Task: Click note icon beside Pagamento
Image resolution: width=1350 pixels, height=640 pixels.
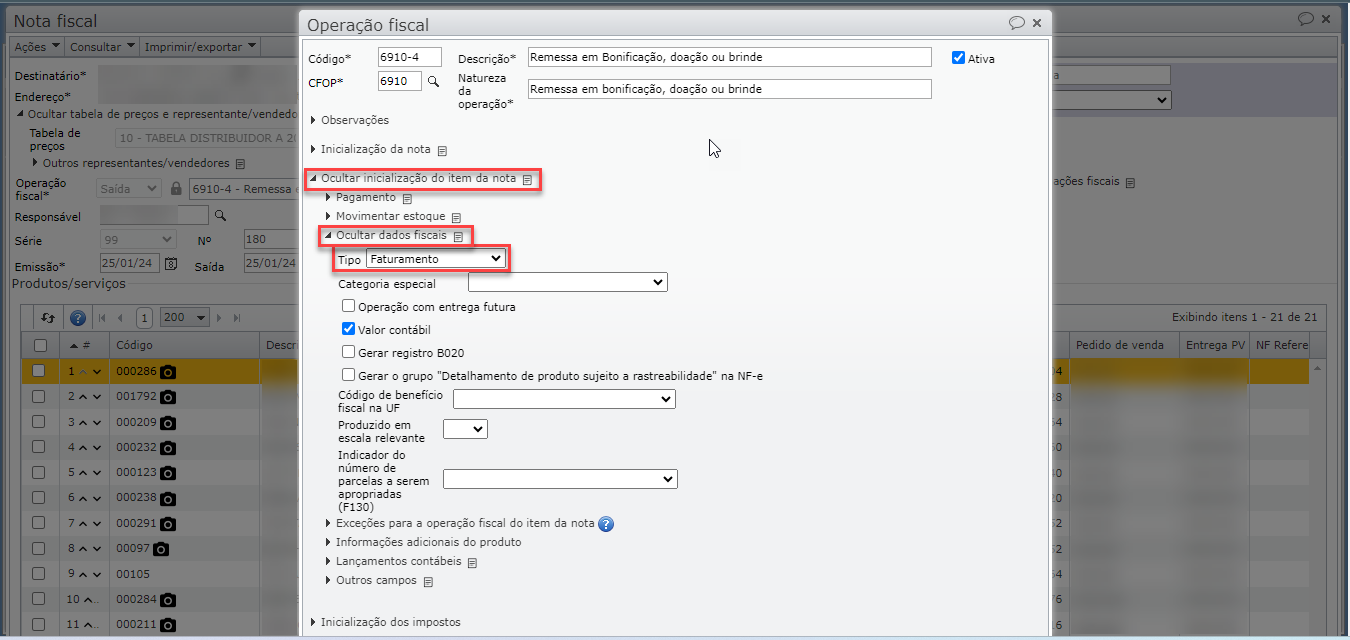Action: [407, 198]
